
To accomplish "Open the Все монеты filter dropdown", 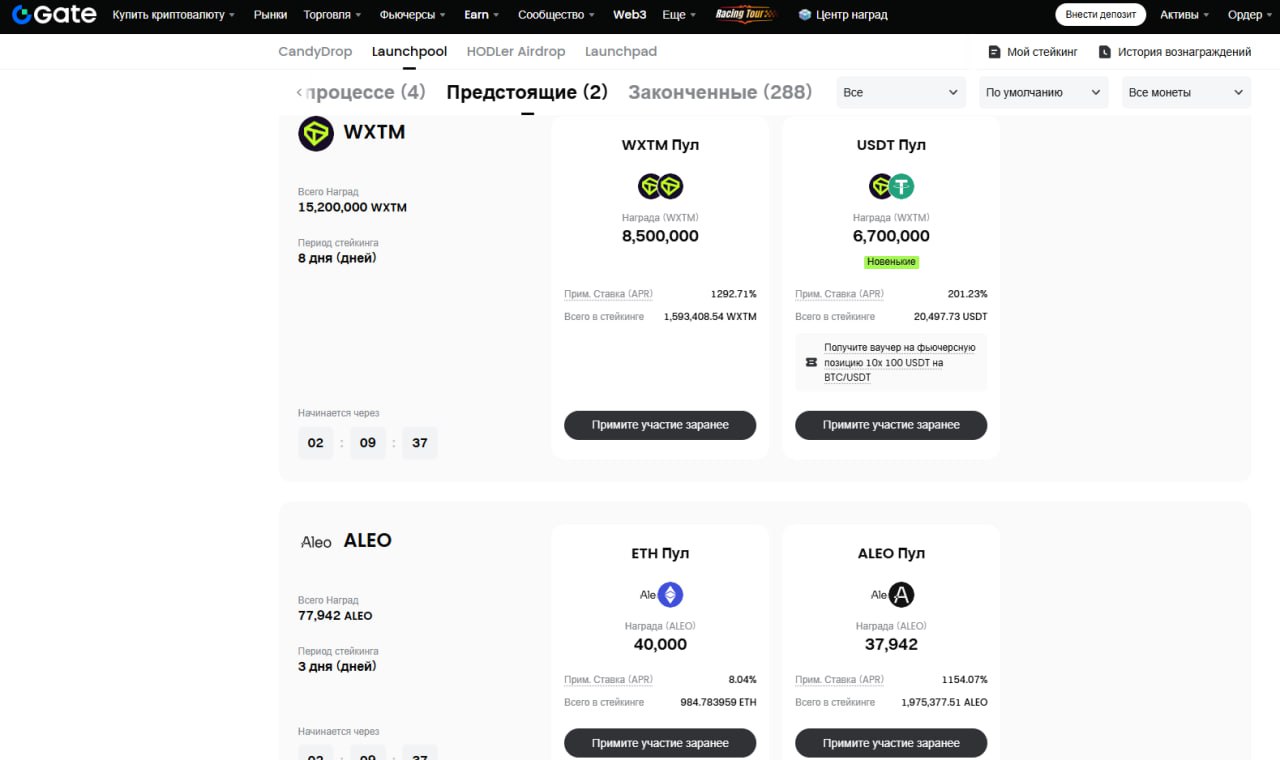I will point(1186,92).
